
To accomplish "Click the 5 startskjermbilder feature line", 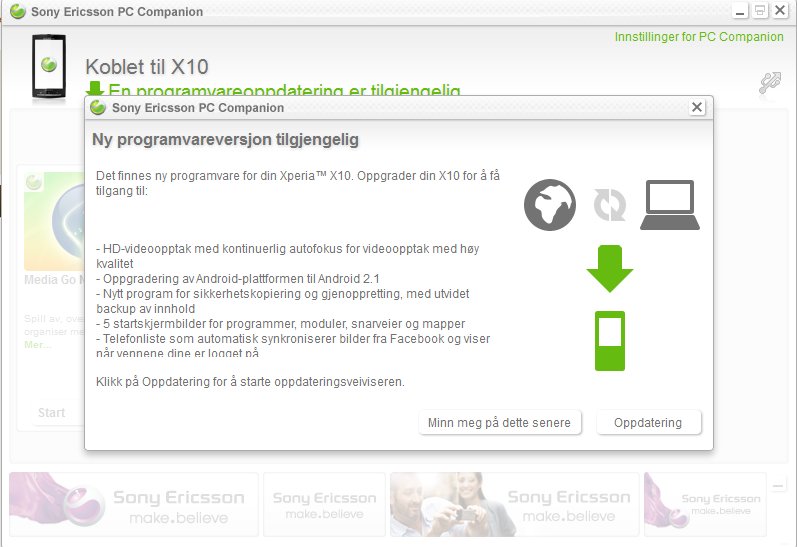I will [x=281, y=324].
